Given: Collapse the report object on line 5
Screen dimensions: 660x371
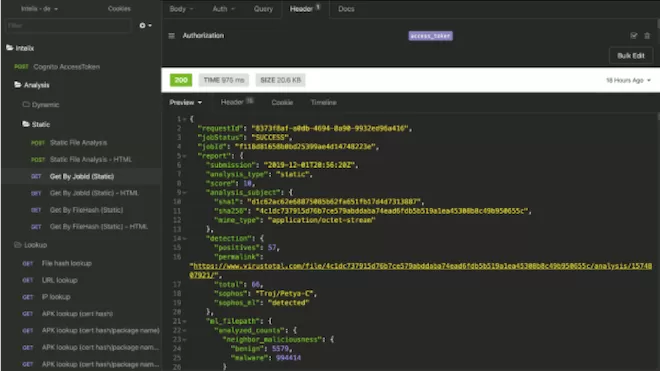Looking at the screenshot, I should [184, 156].
